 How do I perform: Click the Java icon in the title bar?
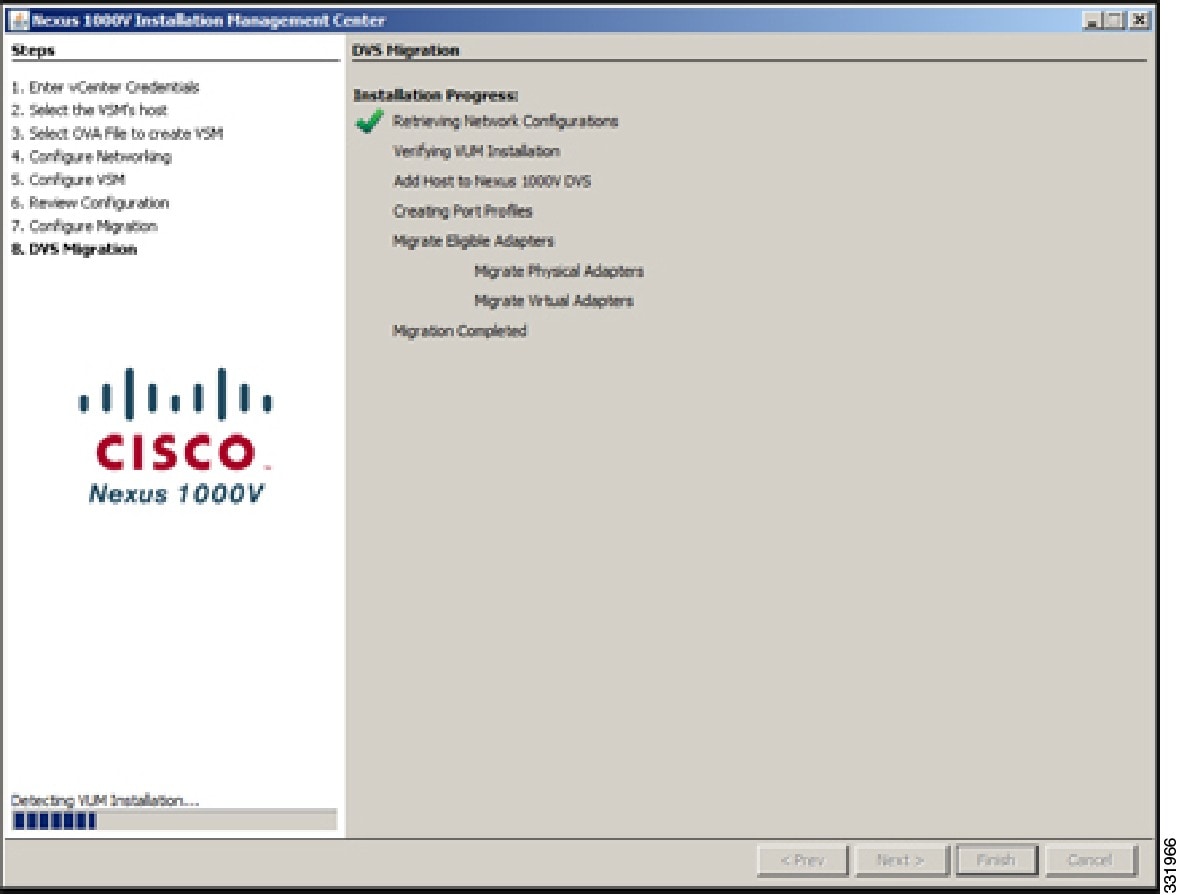[19, 20]
